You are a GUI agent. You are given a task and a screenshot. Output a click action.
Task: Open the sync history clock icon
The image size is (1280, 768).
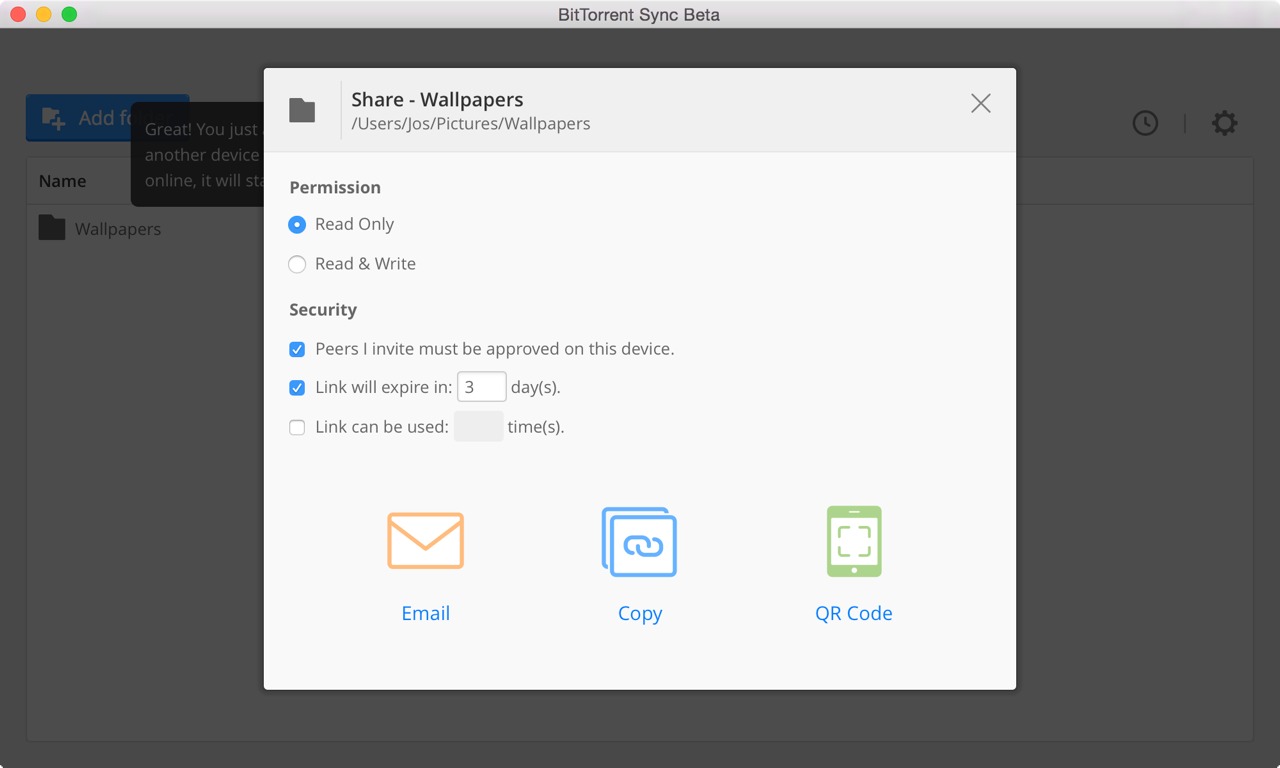coord(1145,123)
